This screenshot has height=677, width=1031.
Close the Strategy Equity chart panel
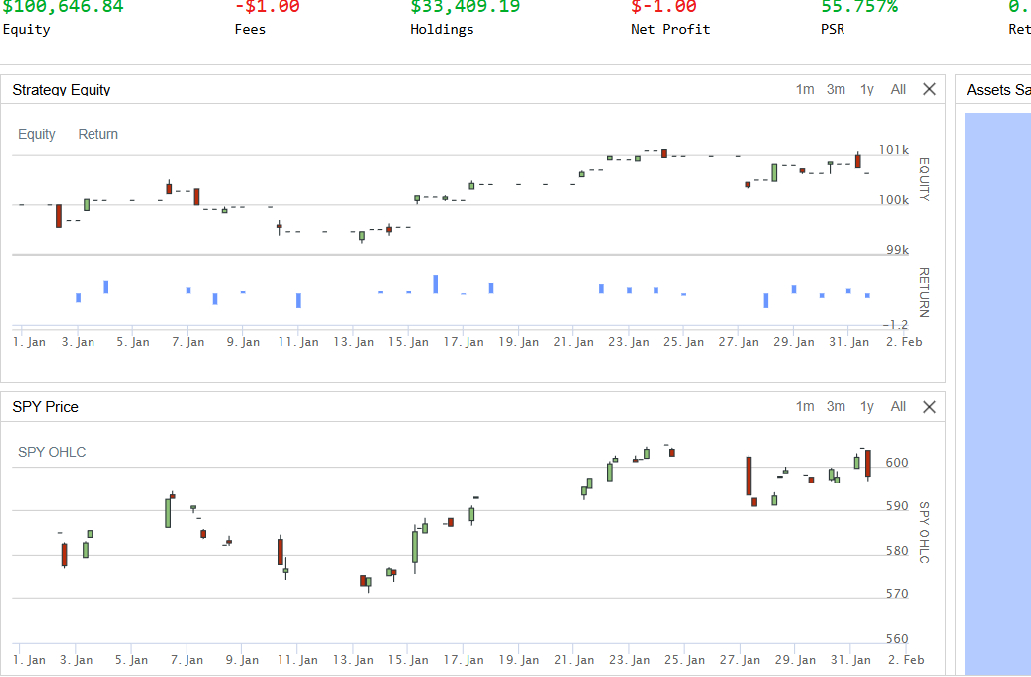click(929, 89)
